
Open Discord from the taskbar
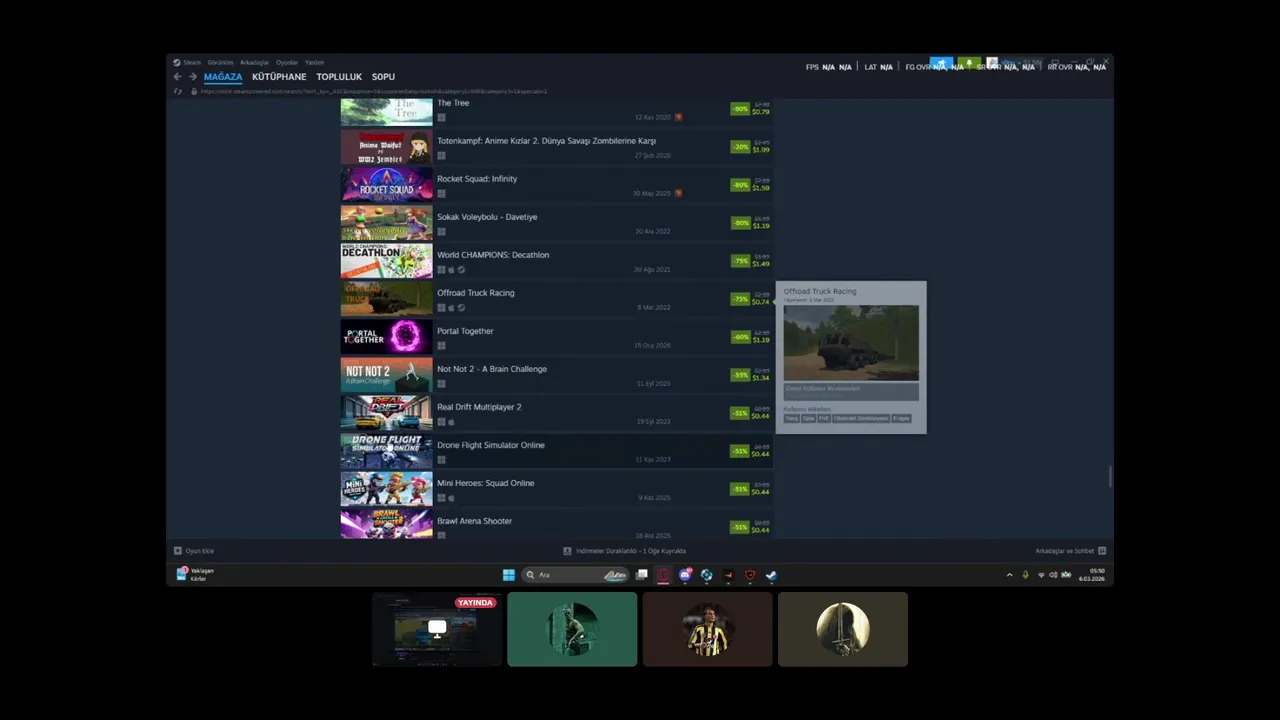685,575
